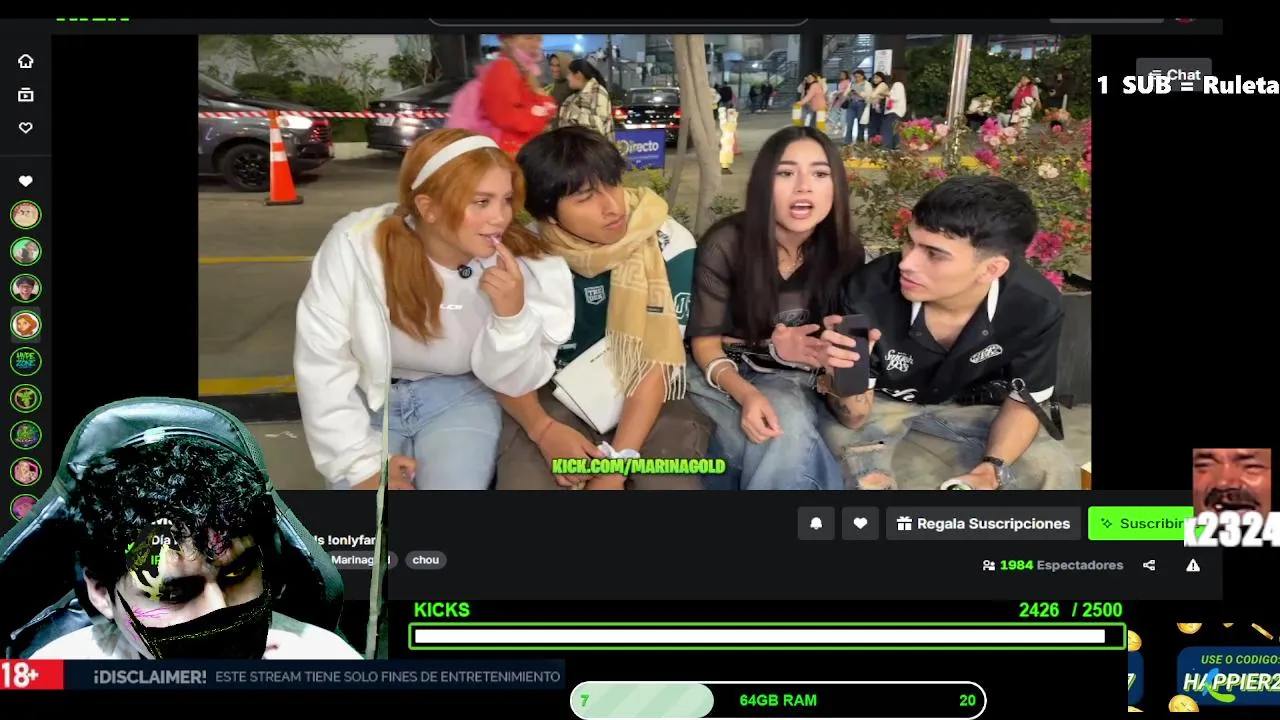Click the green Suscribir button

(x=1141, y=523)
